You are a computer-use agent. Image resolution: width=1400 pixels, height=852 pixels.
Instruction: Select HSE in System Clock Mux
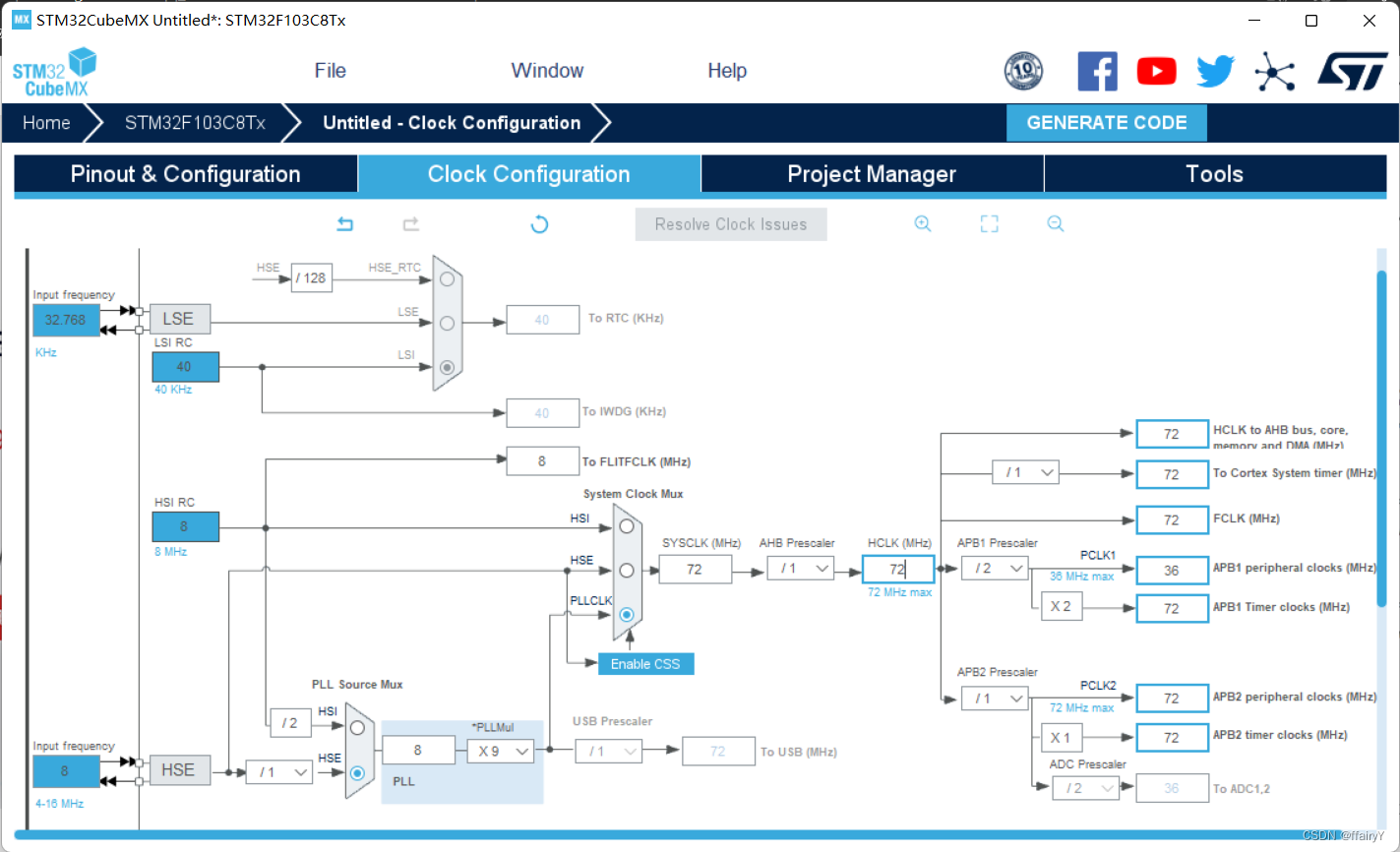(627, 570)
